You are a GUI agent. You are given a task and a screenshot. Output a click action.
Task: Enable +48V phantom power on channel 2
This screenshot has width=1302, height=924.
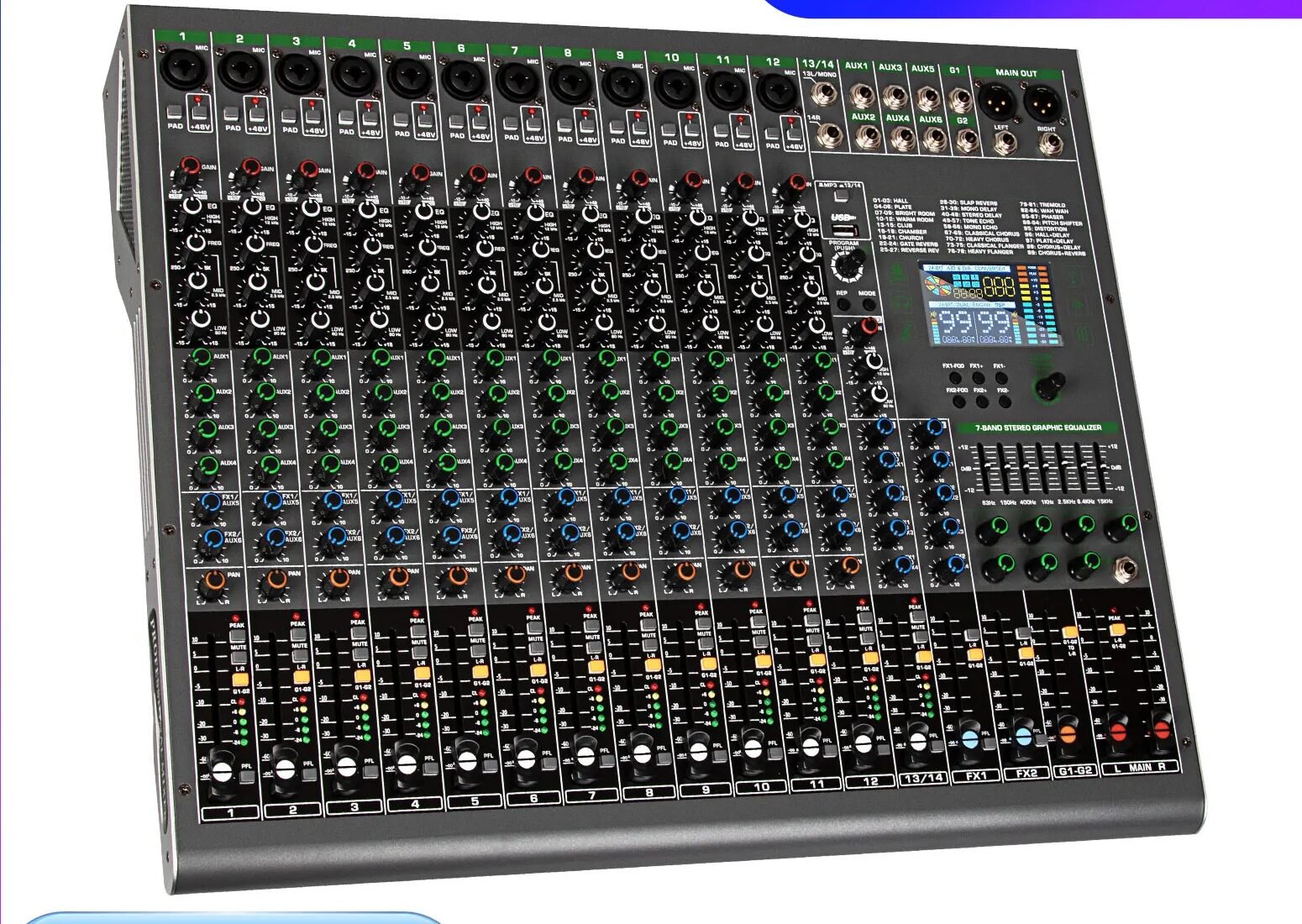pos(256,114)
